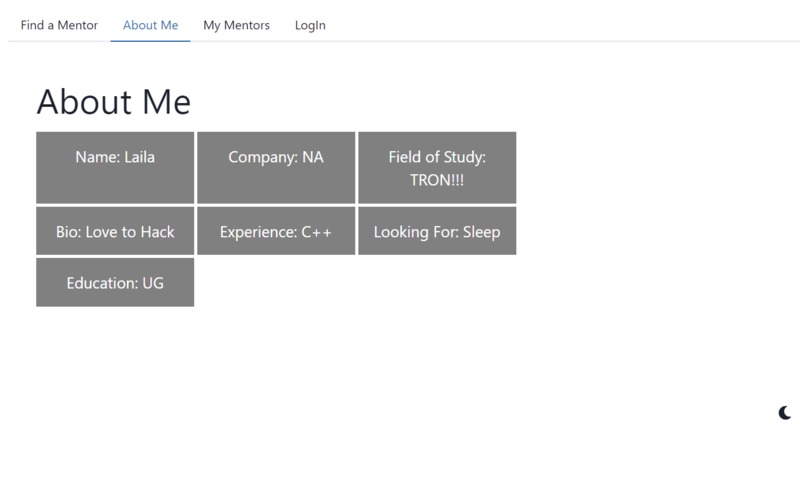Click the 'Name: Laila' card

click(115, 168)
